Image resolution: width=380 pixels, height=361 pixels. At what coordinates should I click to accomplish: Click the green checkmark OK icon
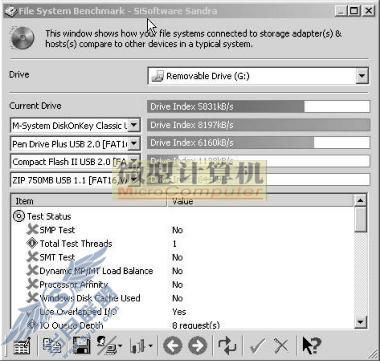click(x=257, y=346)
